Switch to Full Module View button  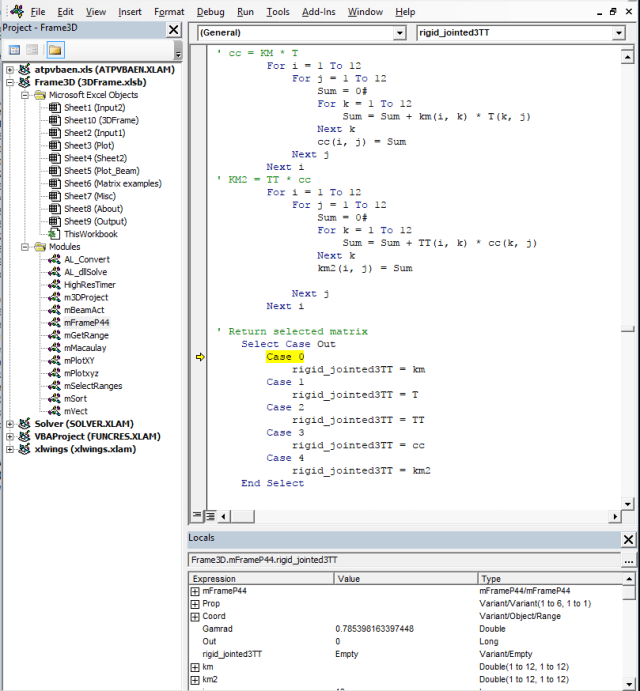[210, 516]
